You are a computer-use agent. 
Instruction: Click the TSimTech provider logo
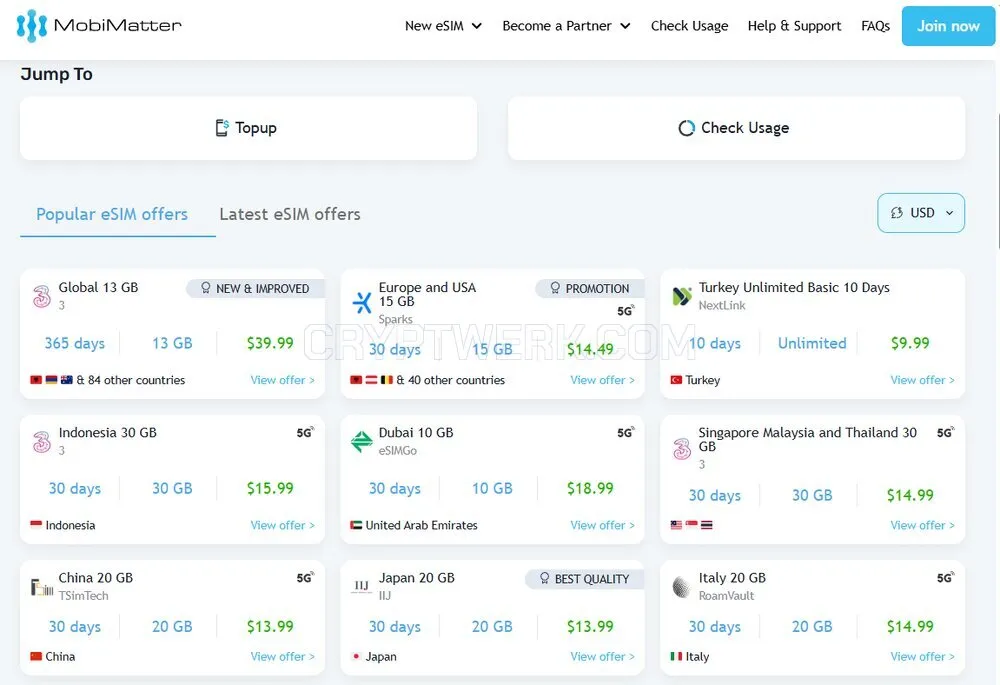[42, 587]
